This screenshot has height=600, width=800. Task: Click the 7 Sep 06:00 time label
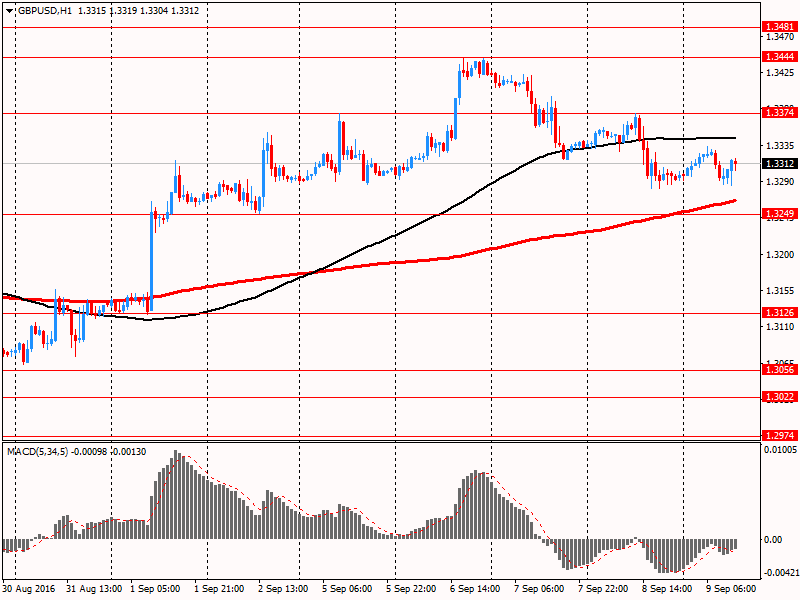pos(539,589)
